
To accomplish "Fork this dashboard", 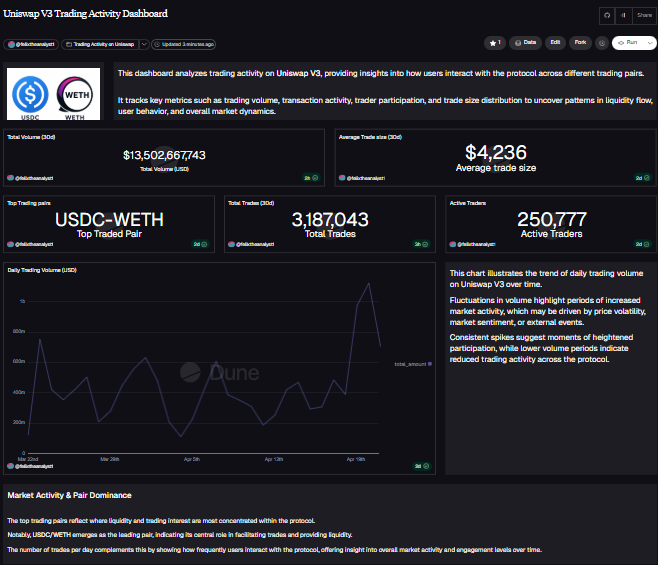I will click(580, 43).
